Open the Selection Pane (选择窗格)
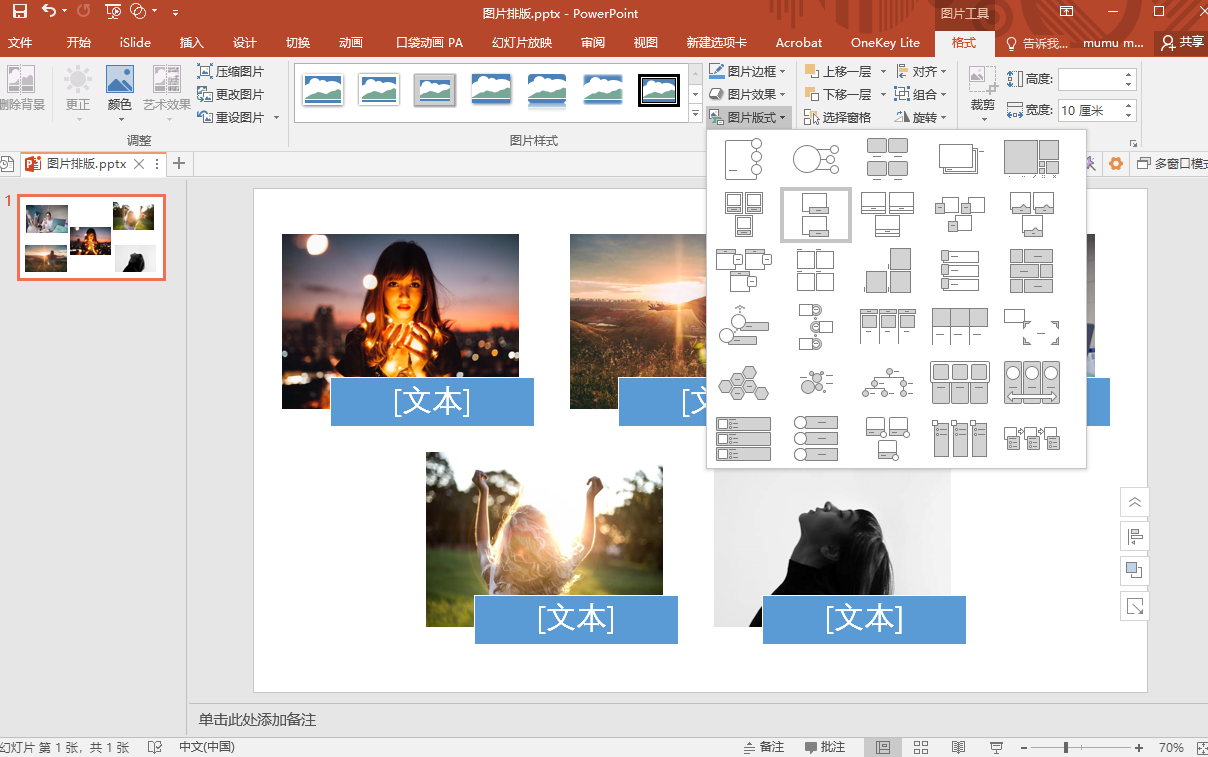Viewport: 1208px width, 757px height. (x=838, y=117)
